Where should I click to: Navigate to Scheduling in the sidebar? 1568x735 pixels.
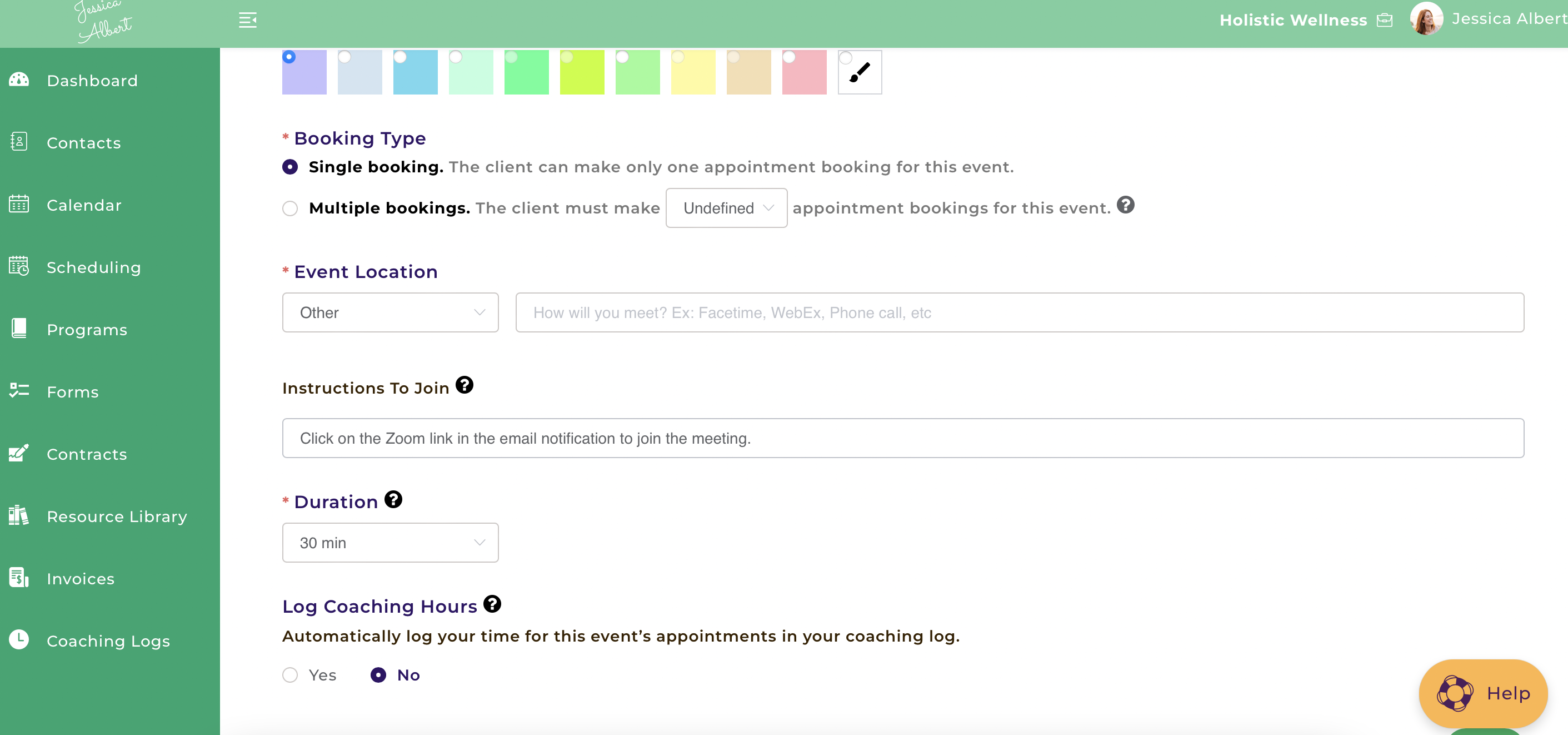[94, 267]
